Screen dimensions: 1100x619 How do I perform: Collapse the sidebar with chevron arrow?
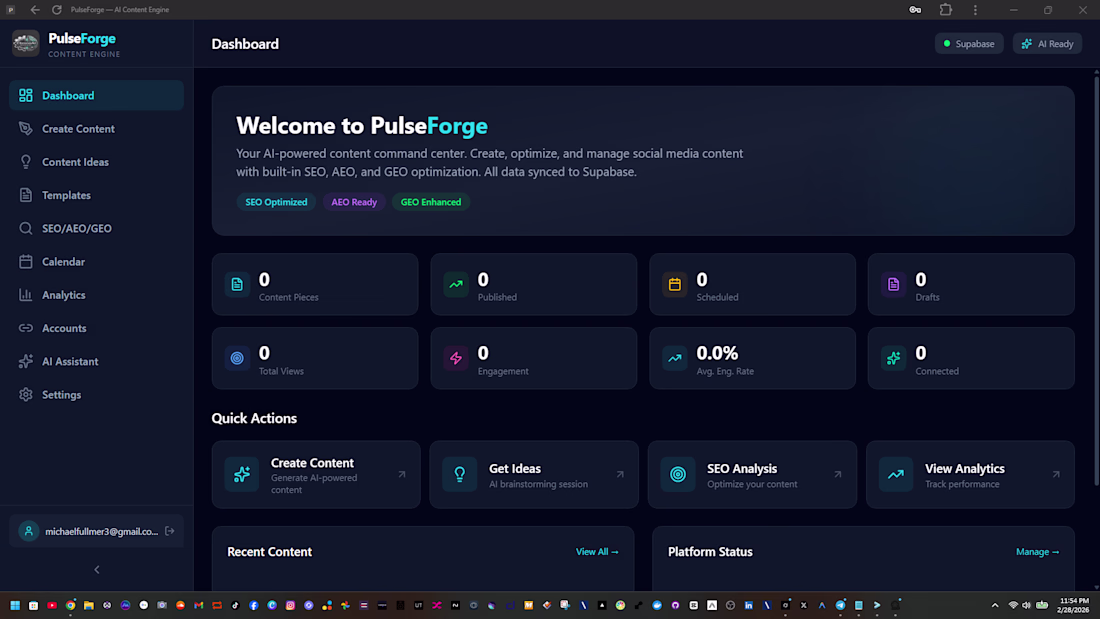[97, 570]
